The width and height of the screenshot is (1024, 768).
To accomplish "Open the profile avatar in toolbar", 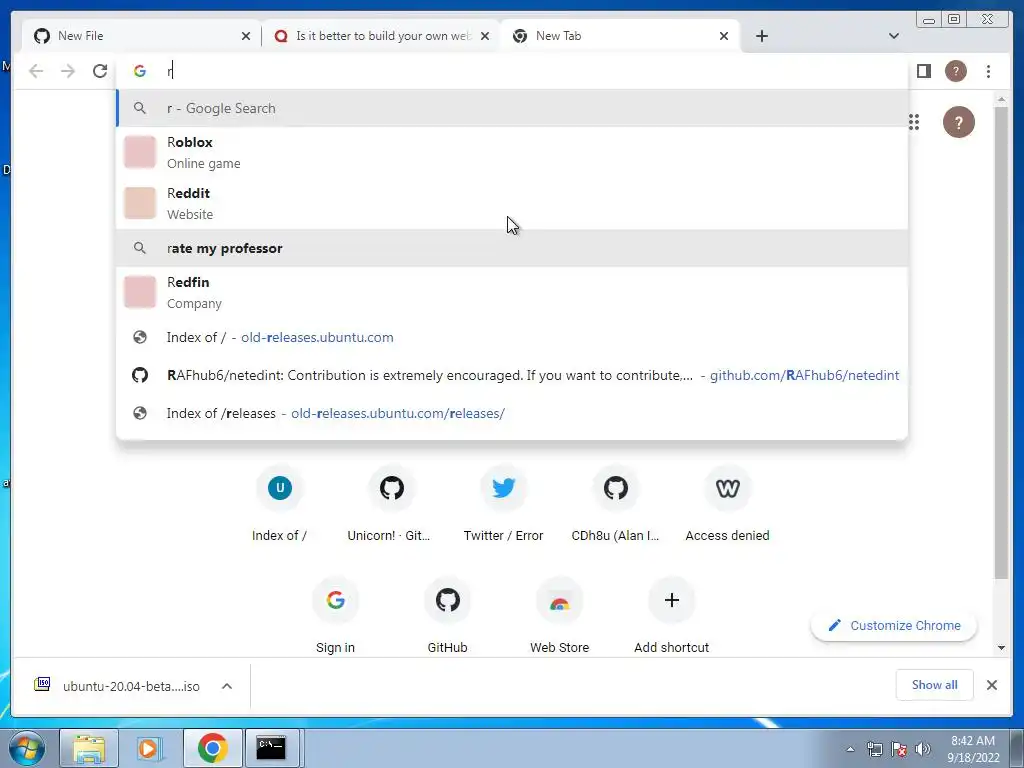I will [955, 71].
